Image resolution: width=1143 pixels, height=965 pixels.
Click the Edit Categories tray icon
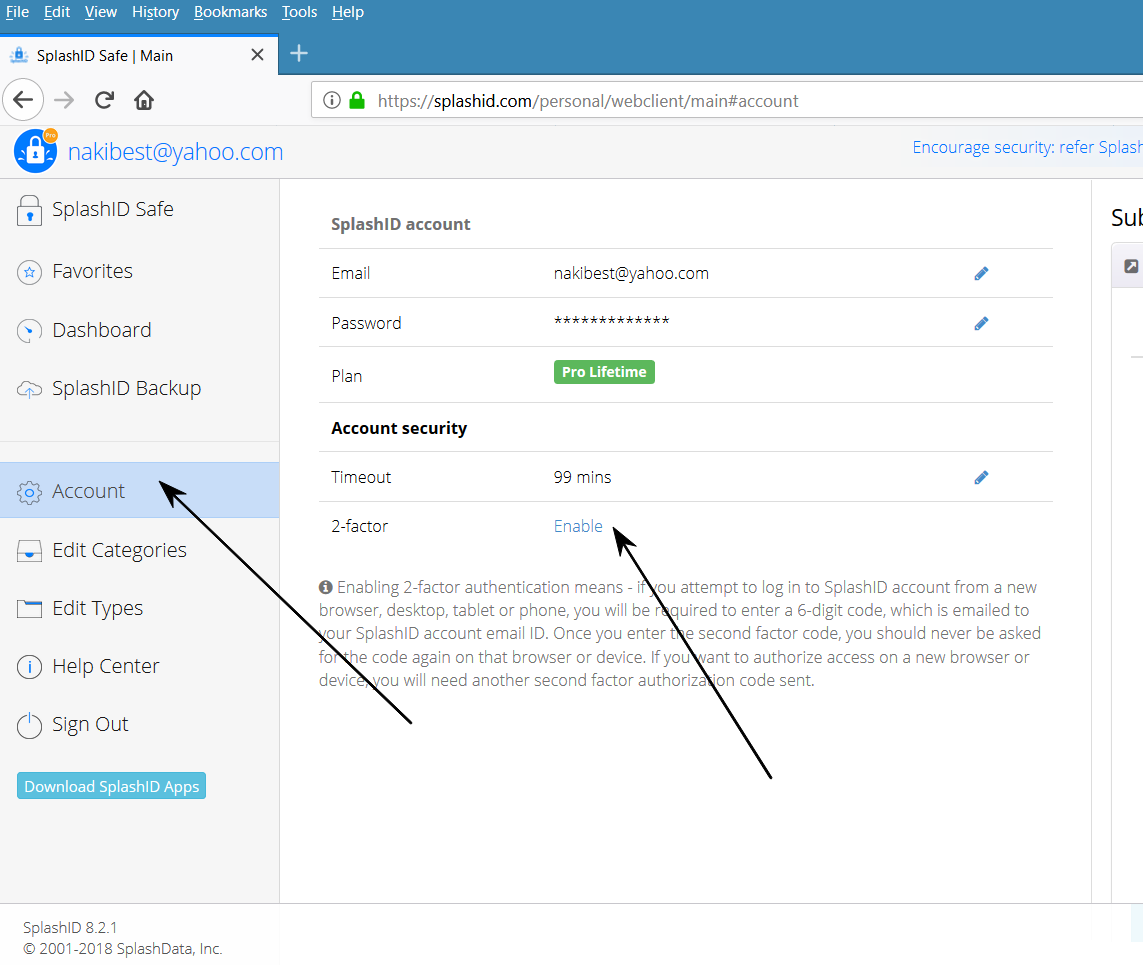29,551
